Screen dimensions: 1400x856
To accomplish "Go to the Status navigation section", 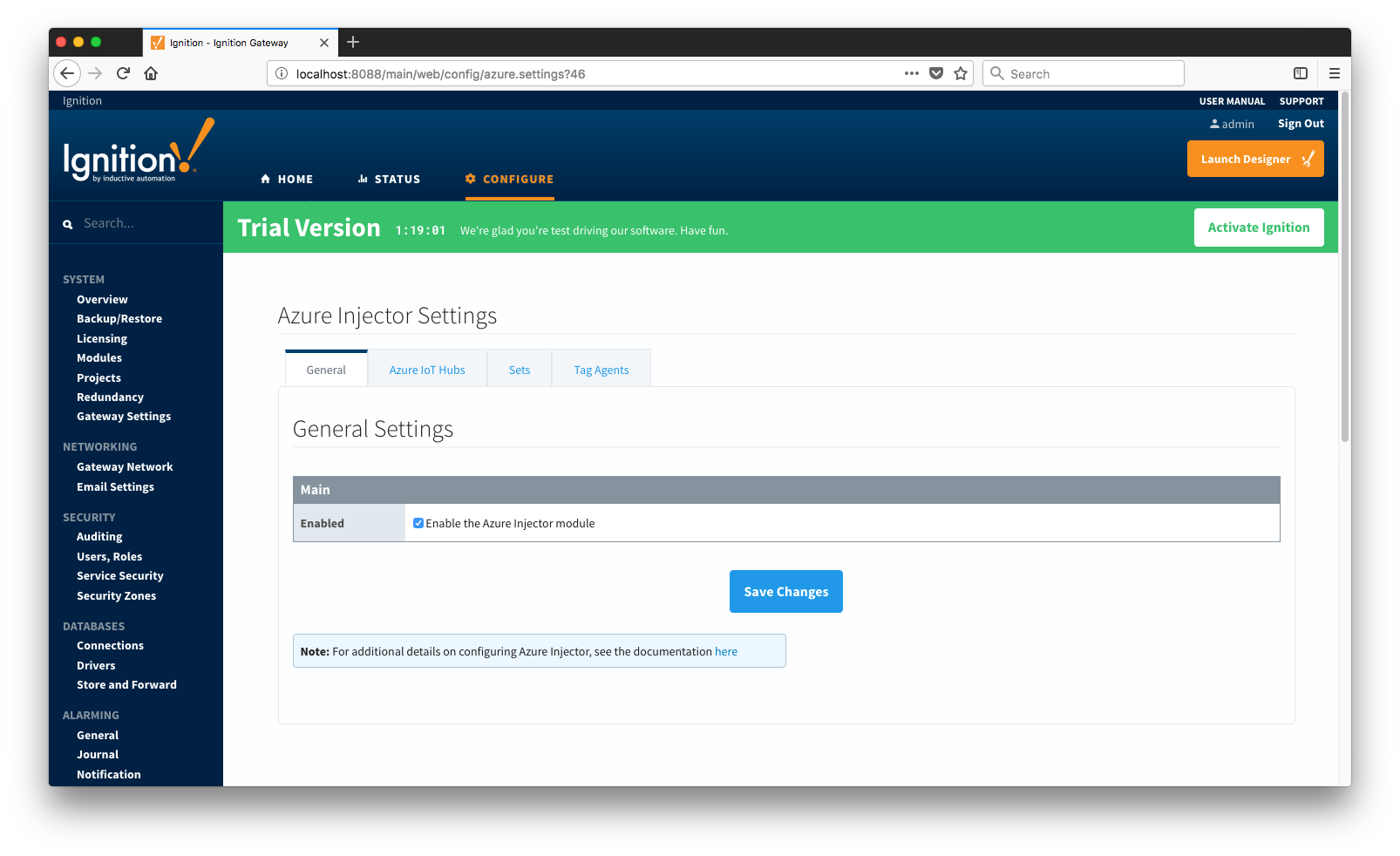I will click(x=389, y=179).
